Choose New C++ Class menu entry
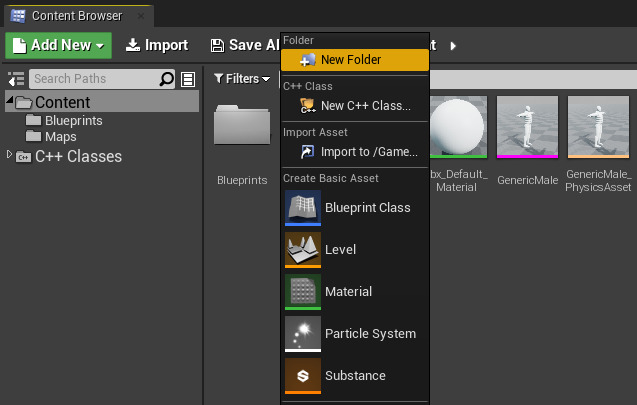 click(355, 106)
